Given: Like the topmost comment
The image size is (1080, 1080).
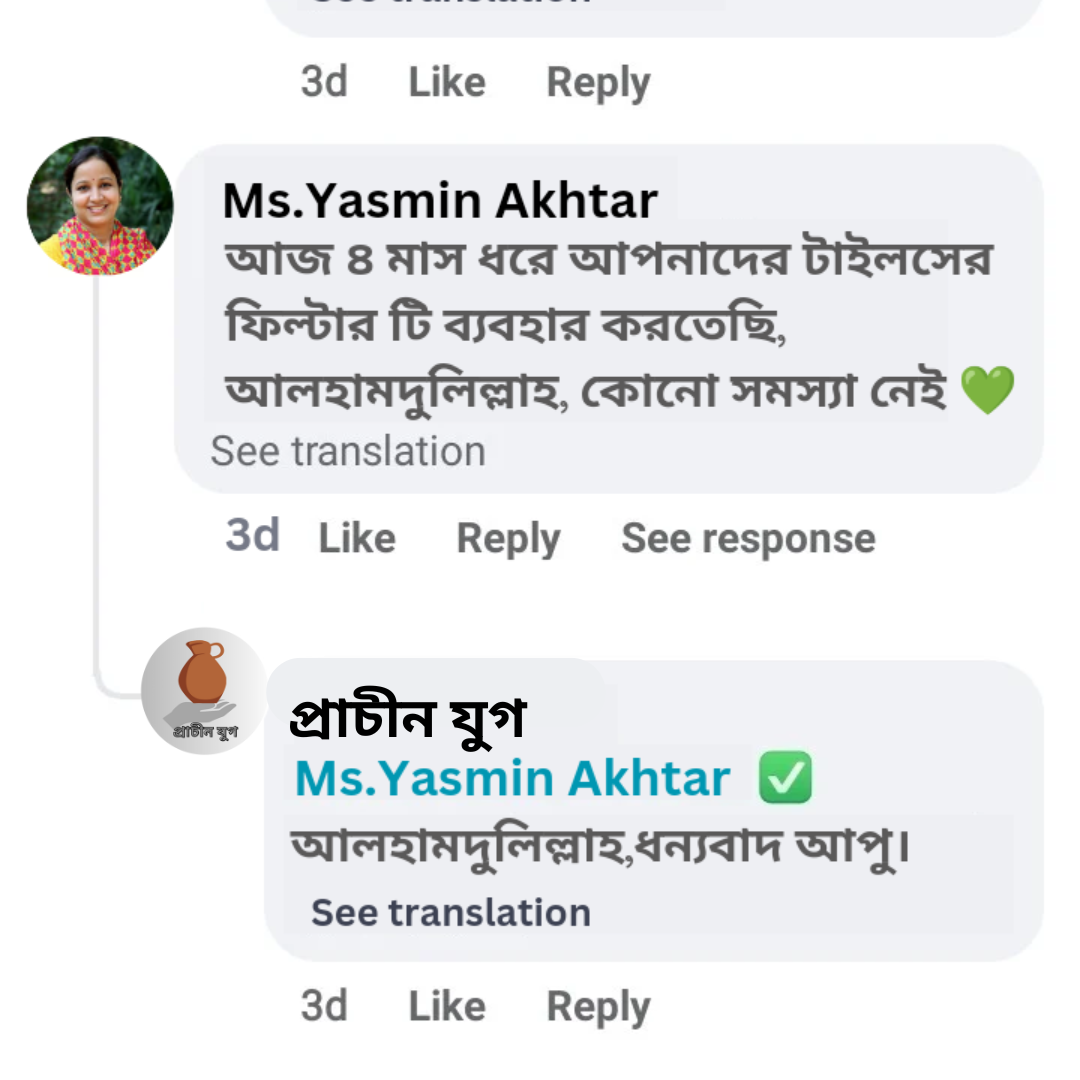Looking at the screenshot, I should click(446, 82).
